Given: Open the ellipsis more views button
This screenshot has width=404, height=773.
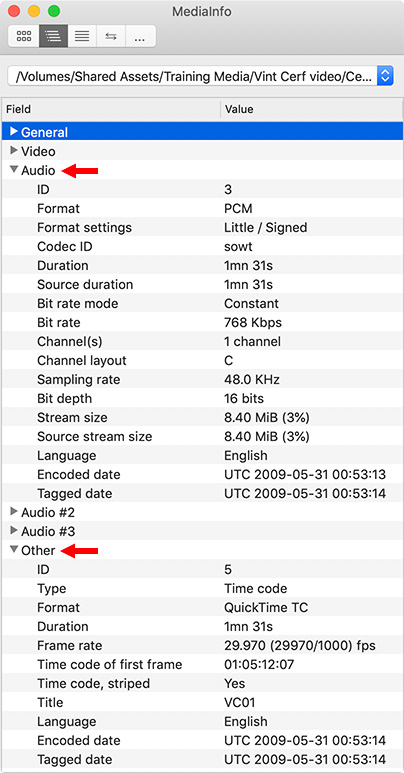Looking at the screenshot, I should click(x=141, y=36).
